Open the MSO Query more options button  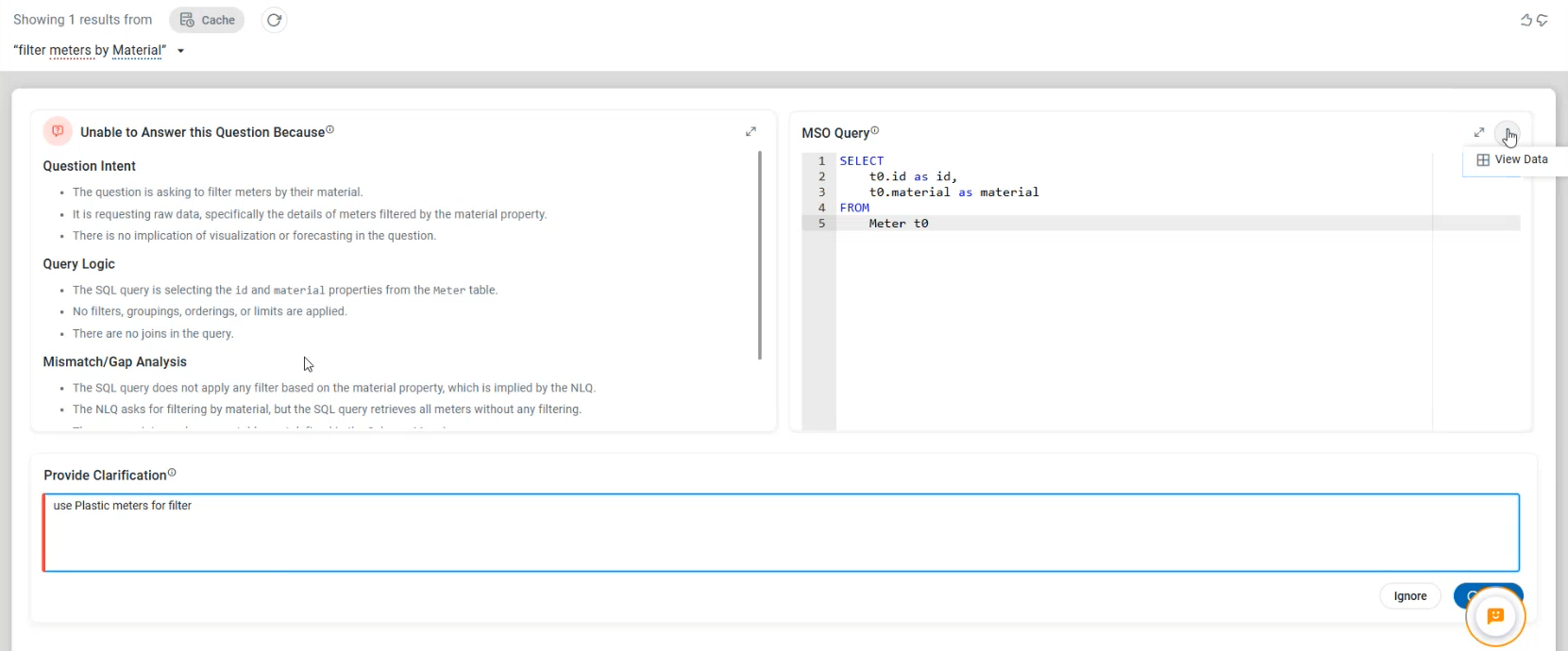pyautogui.click(x=1507, y=133)
